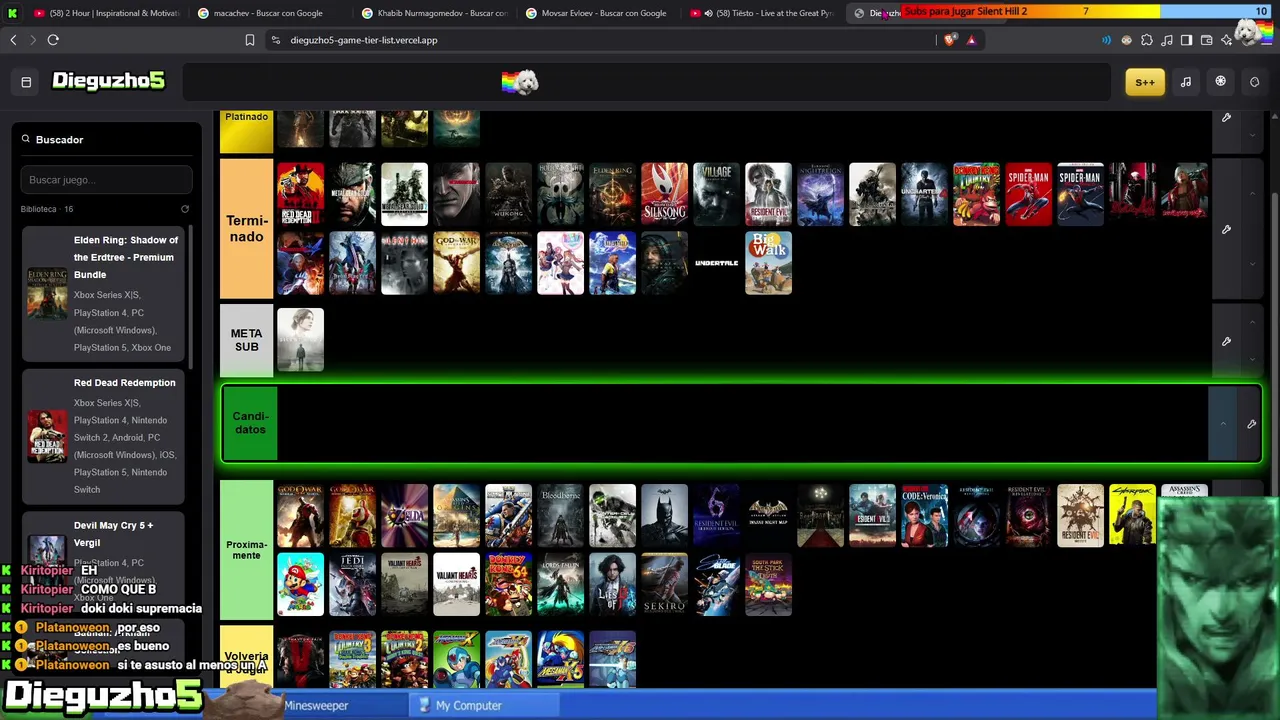Viewport: 1280px width, 720px height.
Task: Switch to the pinned Kick tab
Action: tap(14, 13)
